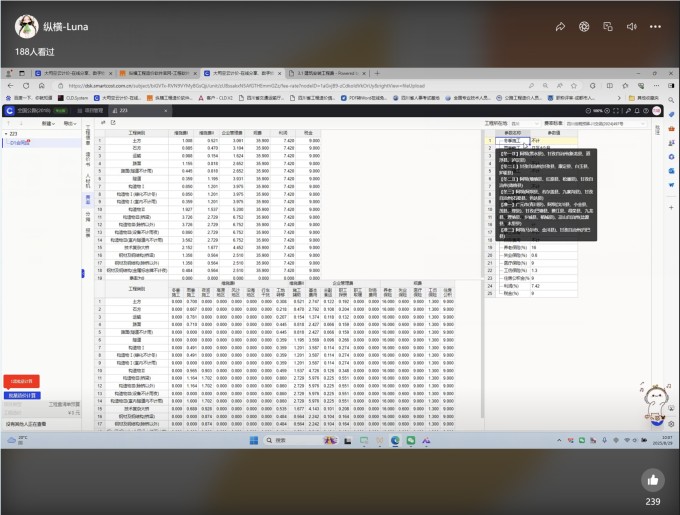
Task: Click the Windows Start button on taskbar
Action: coord(256,440)
